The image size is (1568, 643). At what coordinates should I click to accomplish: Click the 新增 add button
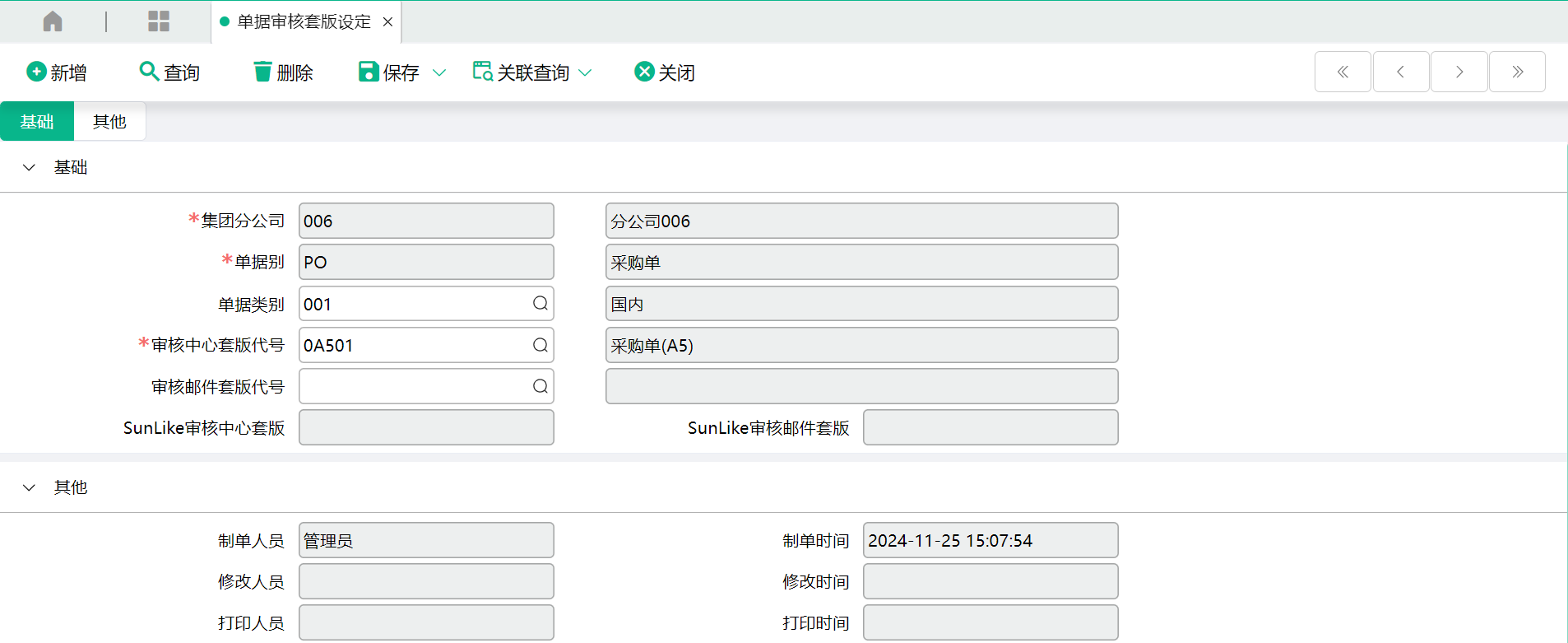pyautogui.click(x=57, y=72)
